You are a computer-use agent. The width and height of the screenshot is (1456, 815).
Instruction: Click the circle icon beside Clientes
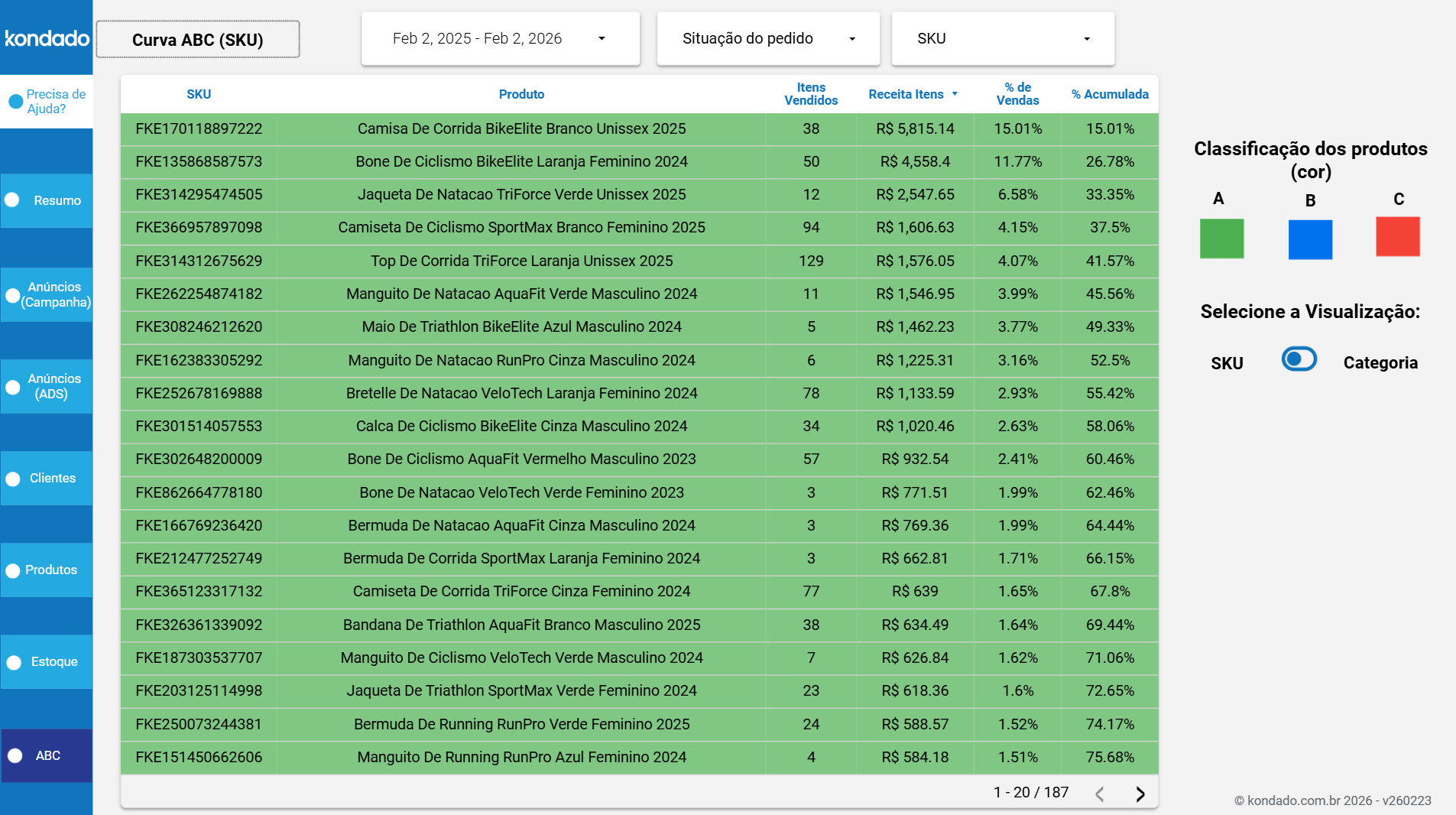tap(13, 479)
